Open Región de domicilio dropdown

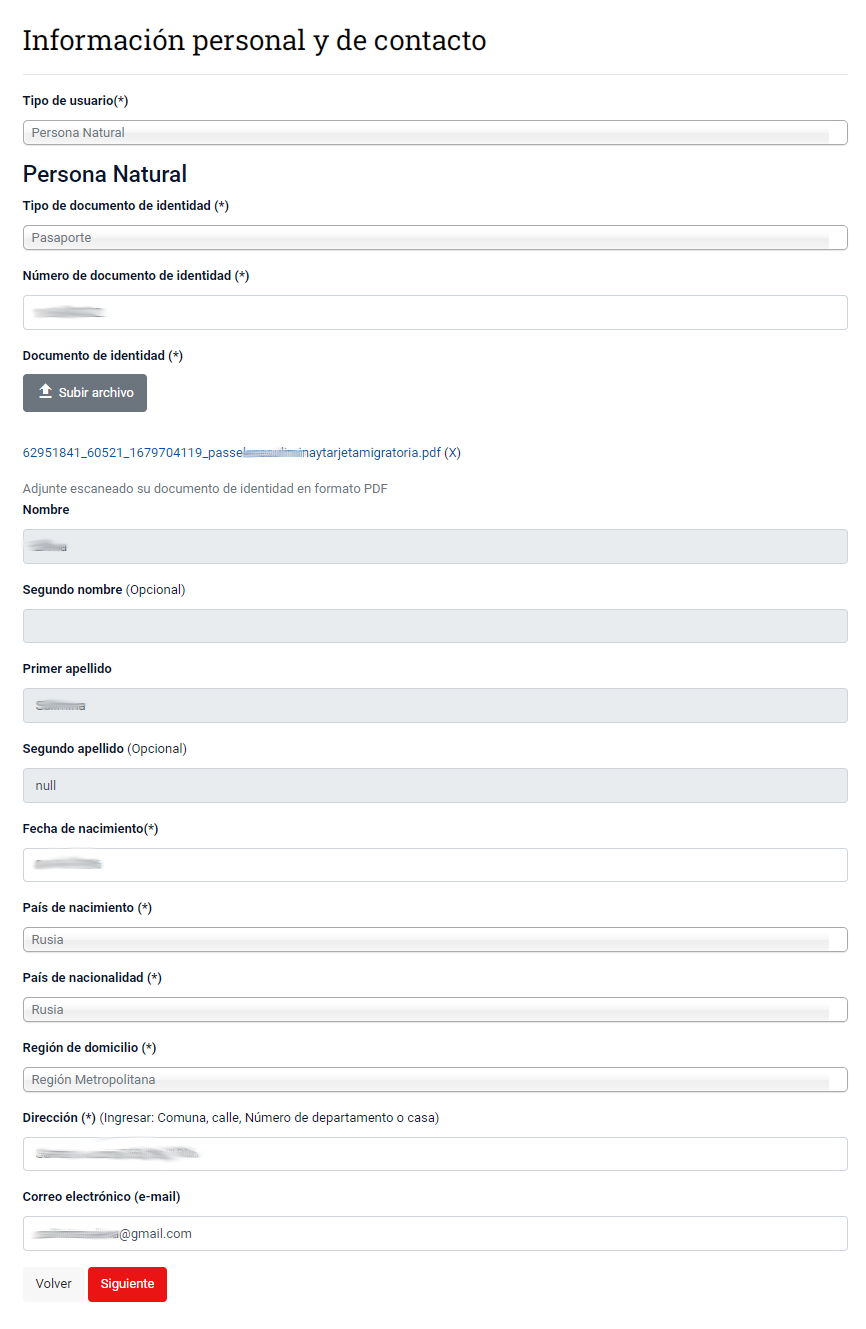(x=434, y=1080)
